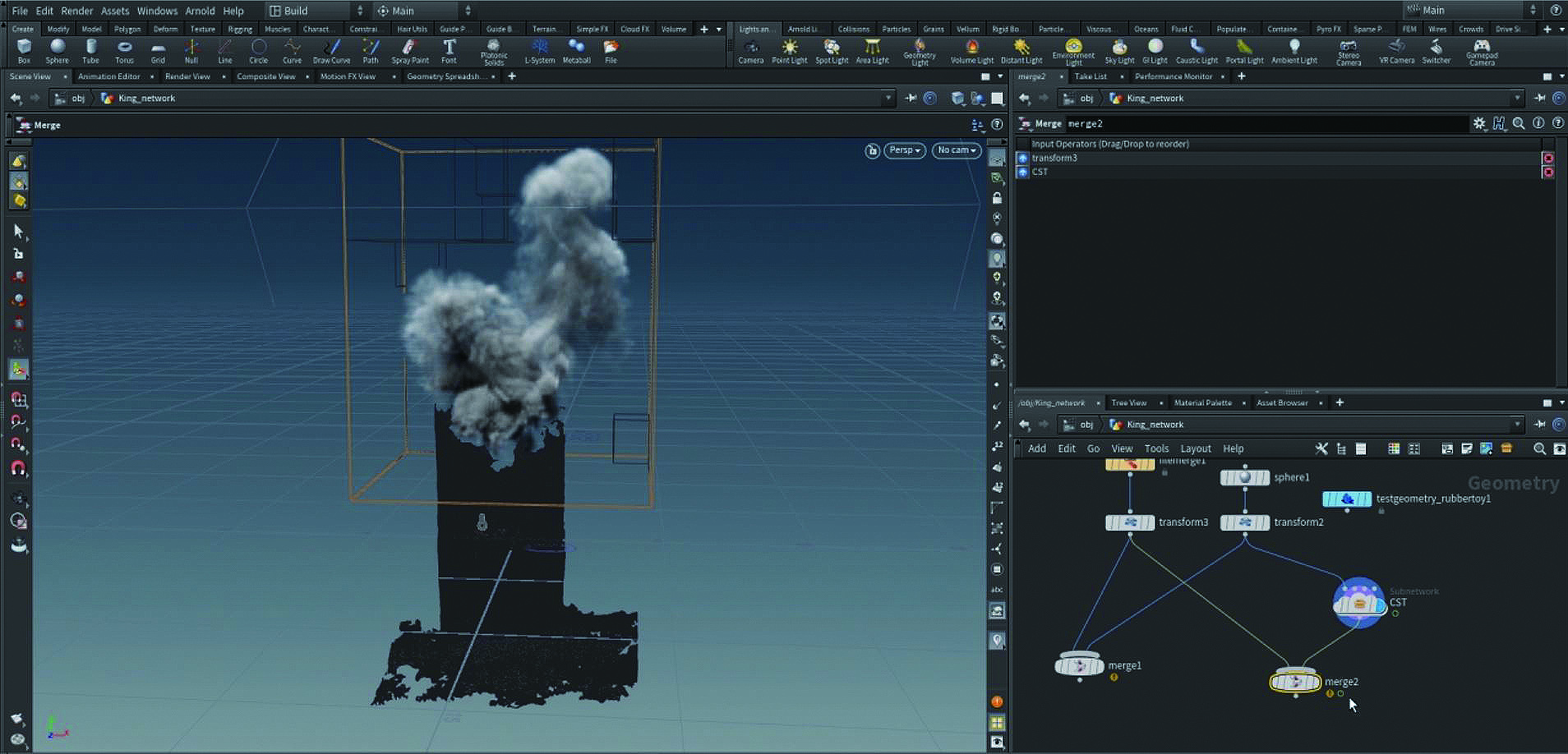Open the Render menu
Image resolution: width=1568 pixels, height=754 pixels.
(x=77, y=11)
